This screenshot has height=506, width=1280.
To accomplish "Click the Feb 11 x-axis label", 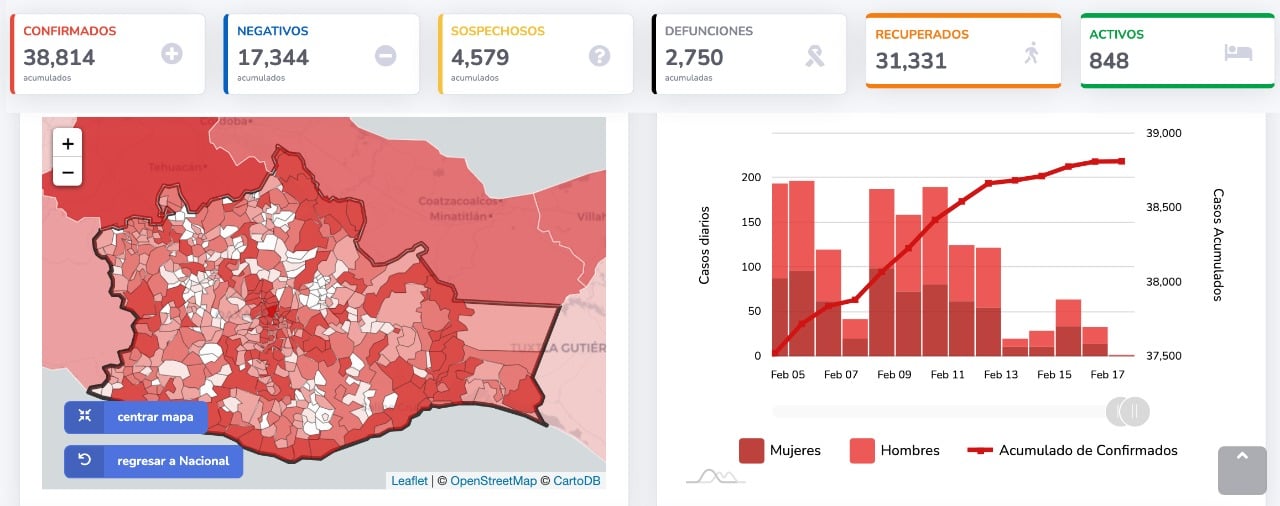I will click(947, 375).
